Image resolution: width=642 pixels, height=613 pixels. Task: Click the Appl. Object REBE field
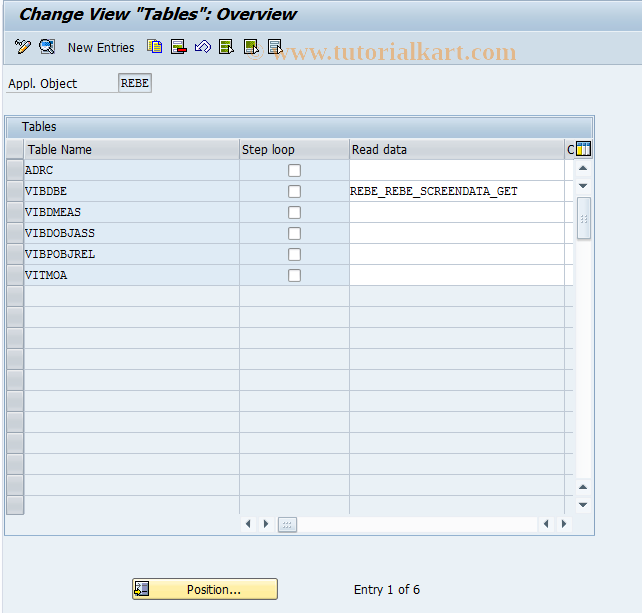point(135,83)
